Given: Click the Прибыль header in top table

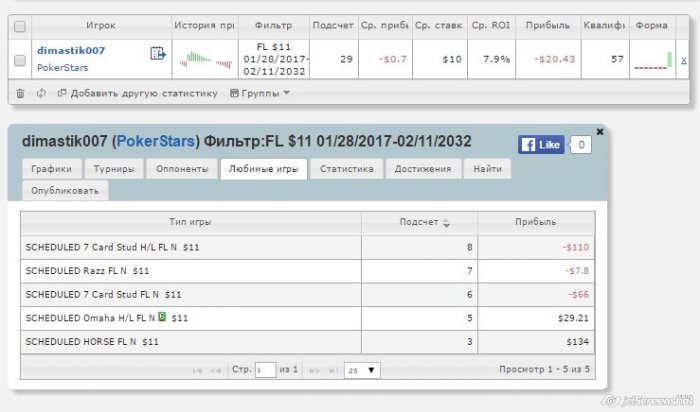Looking at the screenshot, I should (548, 26).
